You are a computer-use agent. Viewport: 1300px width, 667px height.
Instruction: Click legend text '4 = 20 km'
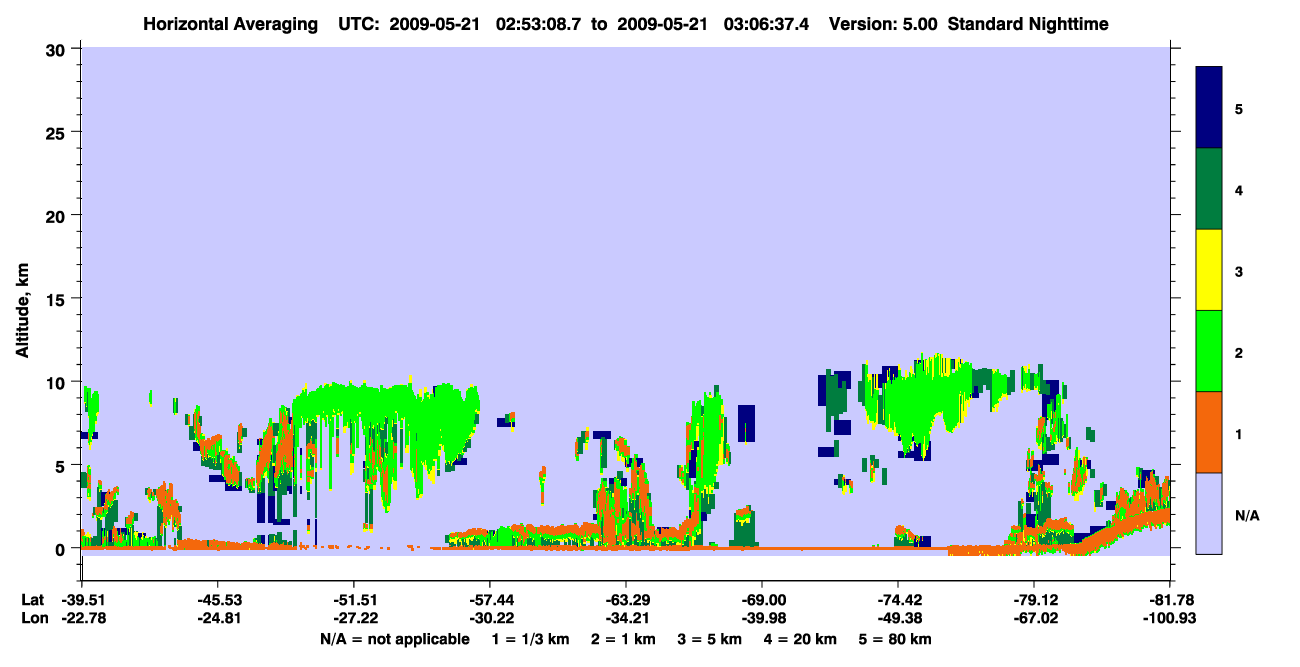pos(801,639)
